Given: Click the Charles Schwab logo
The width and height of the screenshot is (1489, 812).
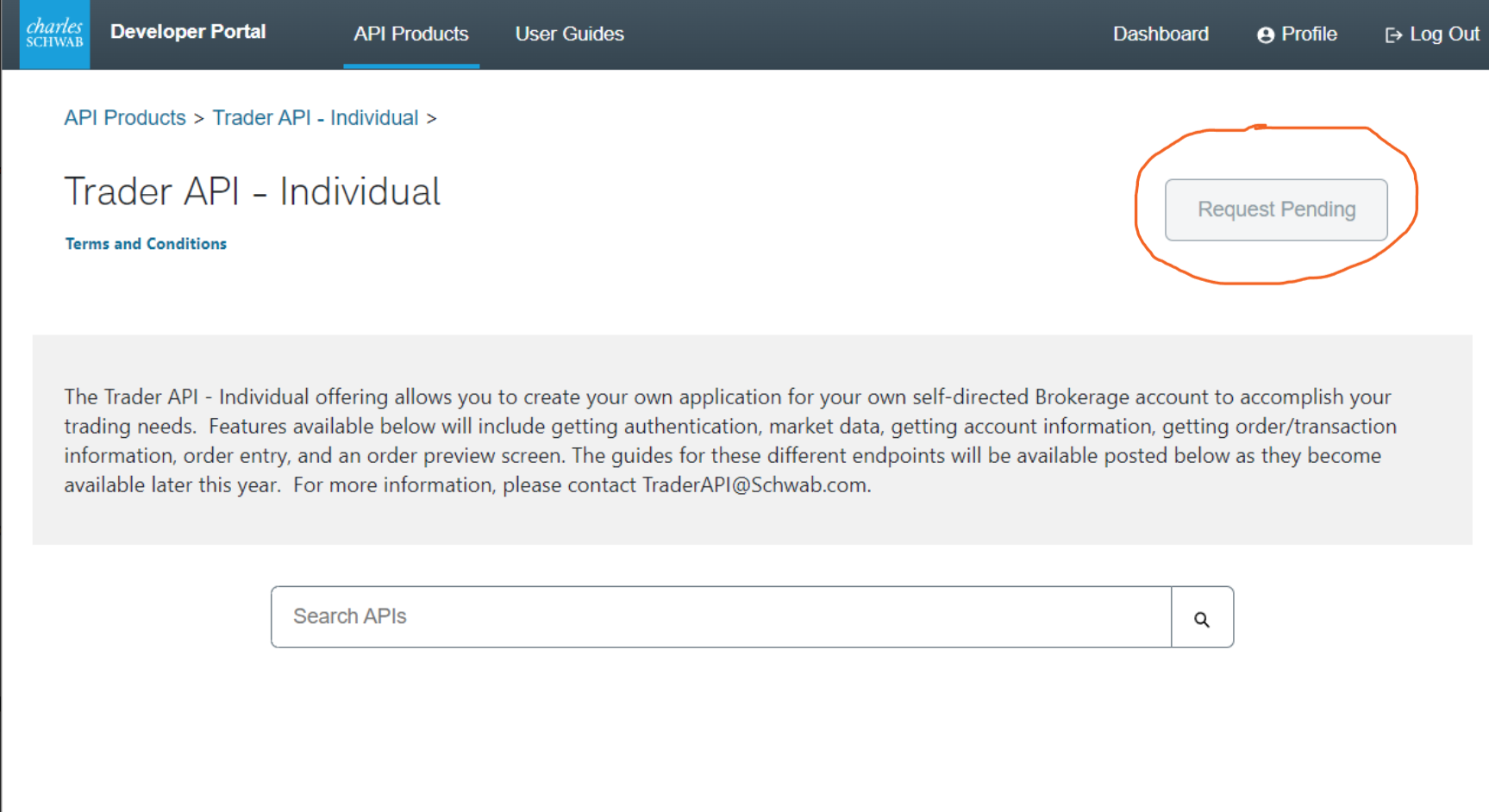Looking at the screenshot, I should pyautogui.click(x=54, y=34).
